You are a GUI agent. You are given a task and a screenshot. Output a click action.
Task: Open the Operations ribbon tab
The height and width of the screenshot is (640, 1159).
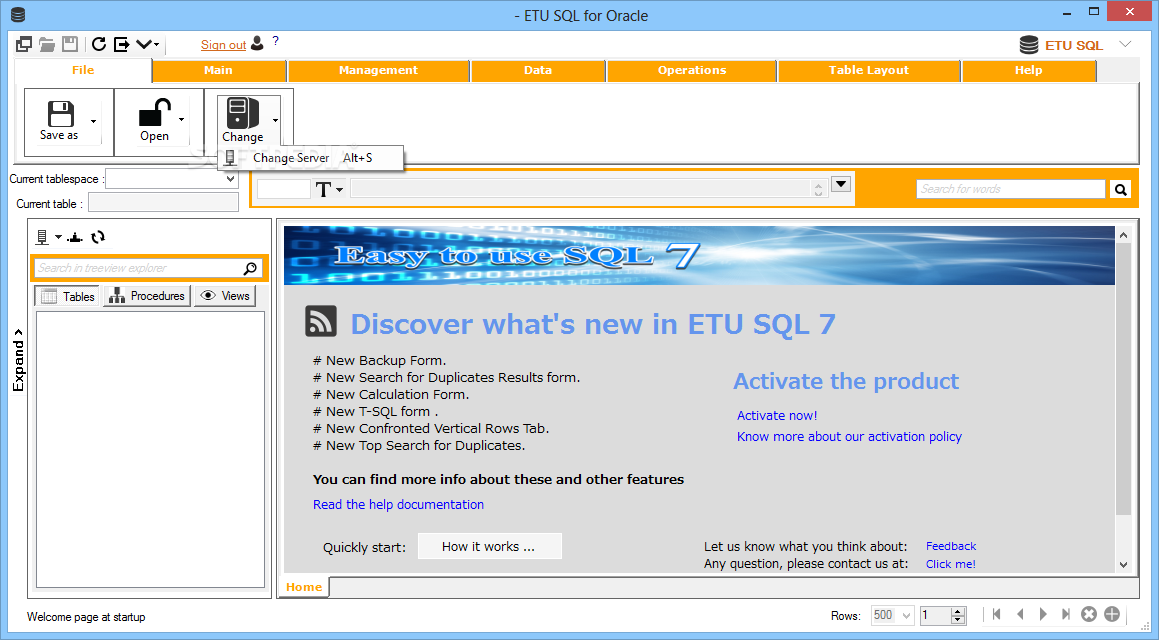click(x=692, y=70)
